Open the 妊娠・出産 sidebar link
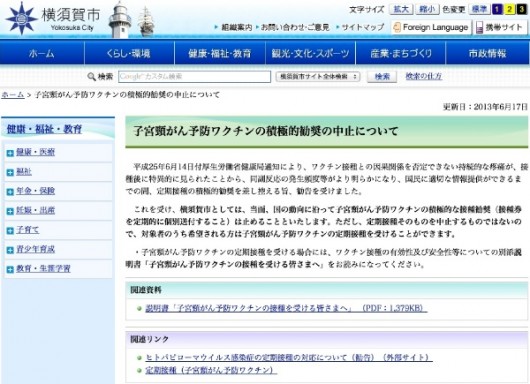The width and height of the screenshot is (530, 384). [35, 211]
